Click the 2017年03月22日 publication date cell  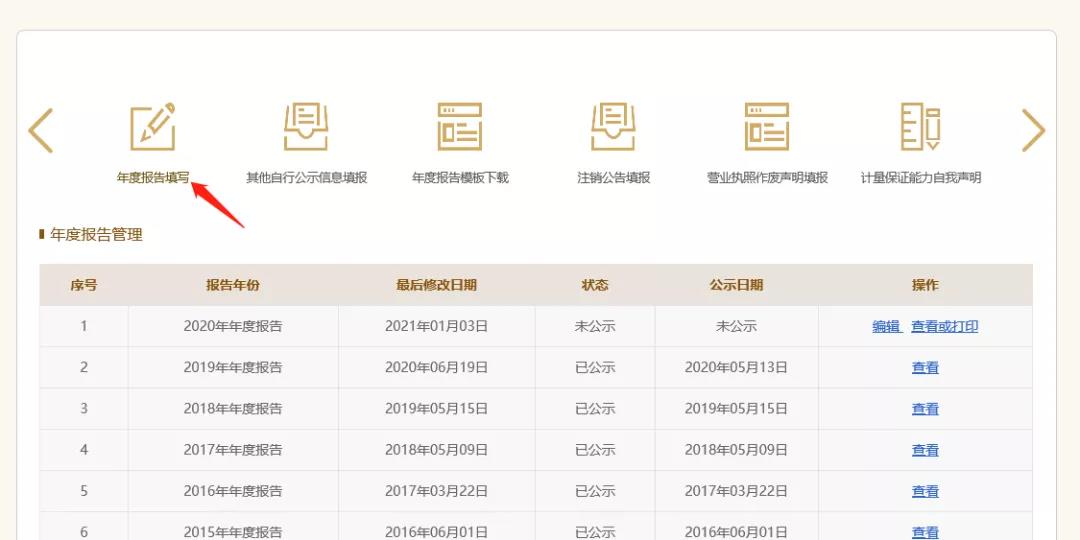(x=736, y=492)
